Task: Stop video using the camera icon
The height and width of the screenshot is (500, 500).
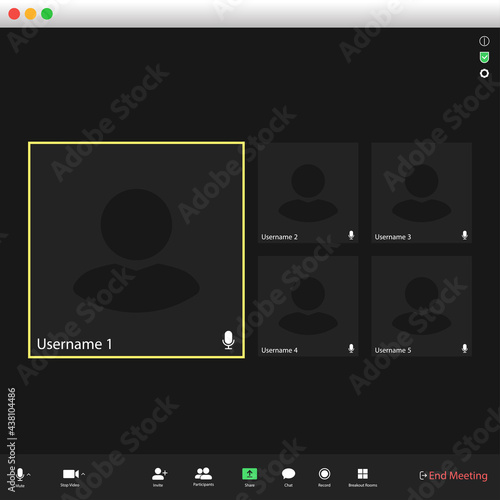Action: (x=71, y=474)
